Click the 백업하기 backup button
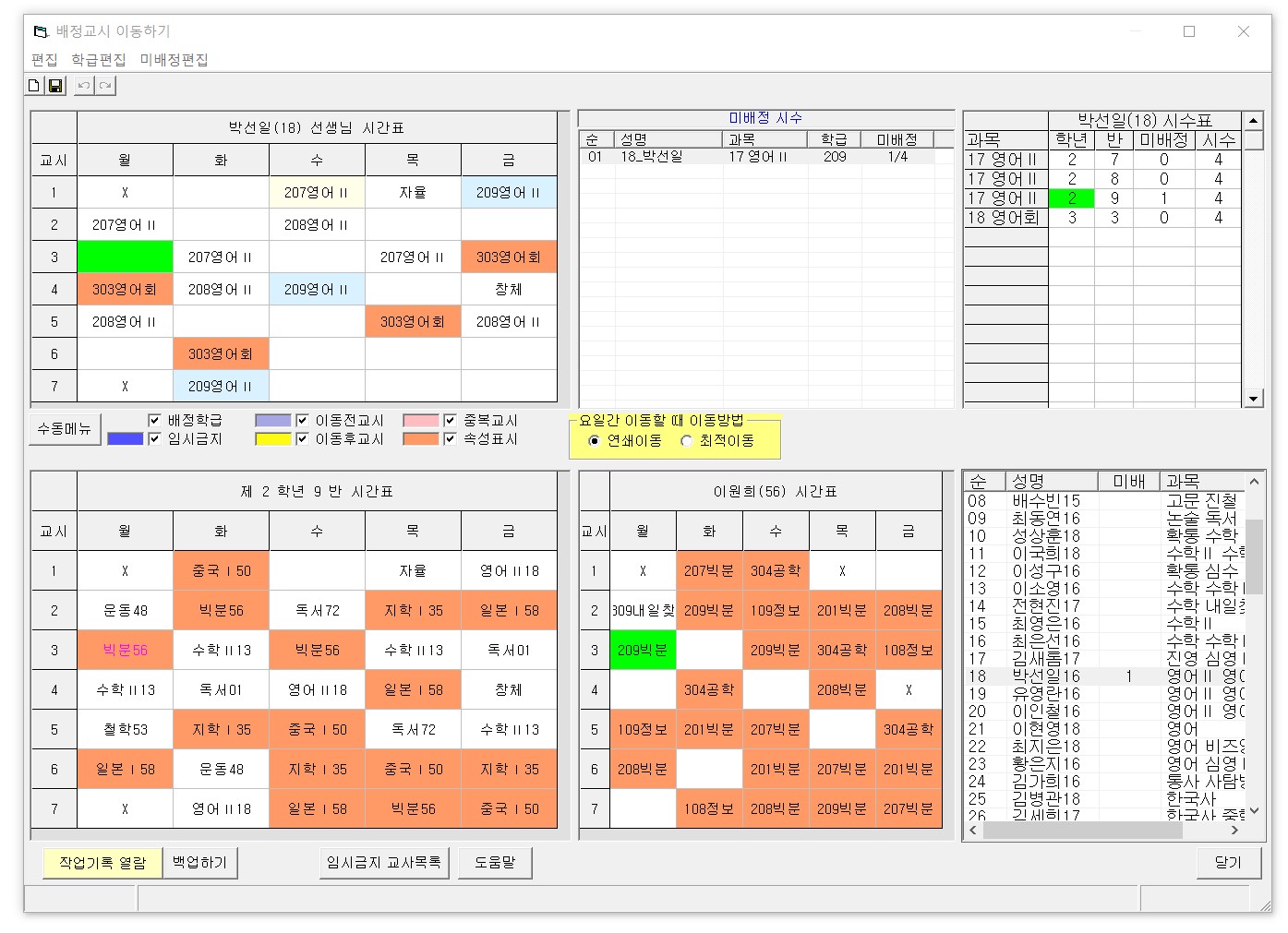1288x933 pixels. [199, 863]
